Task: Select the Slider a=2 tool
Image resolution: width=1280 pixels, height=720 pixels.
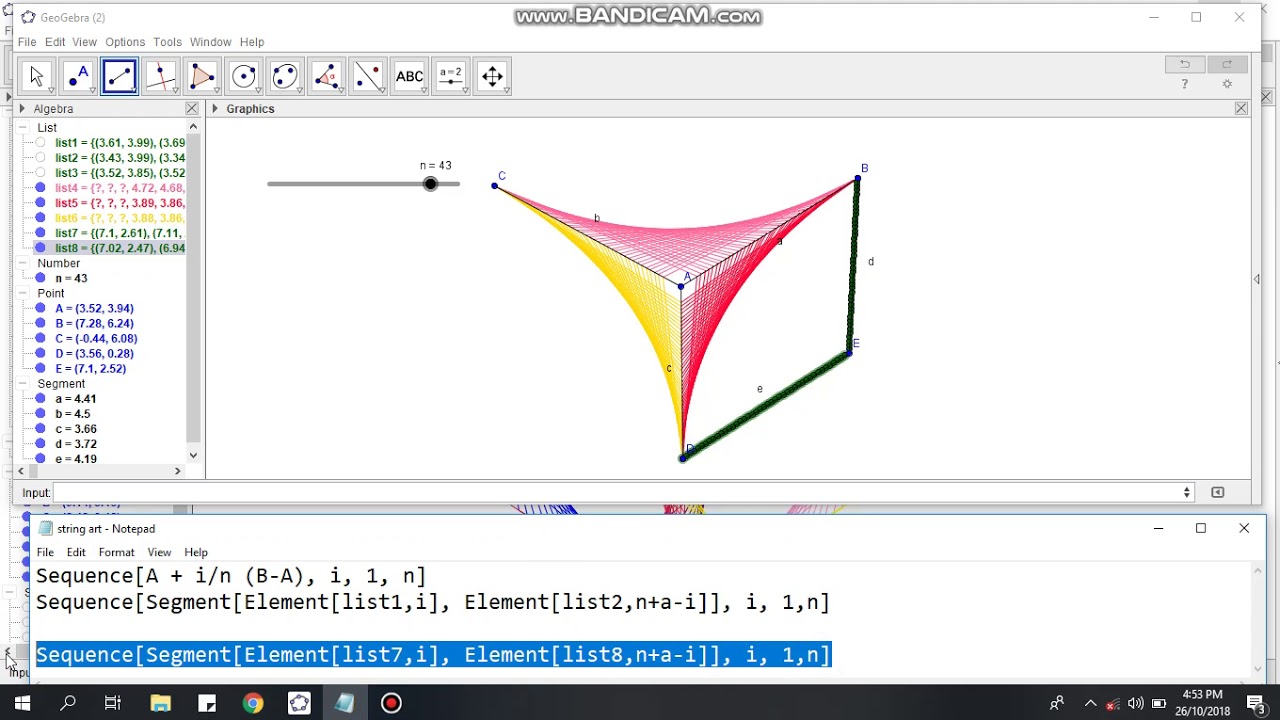Action: [451, 76]
